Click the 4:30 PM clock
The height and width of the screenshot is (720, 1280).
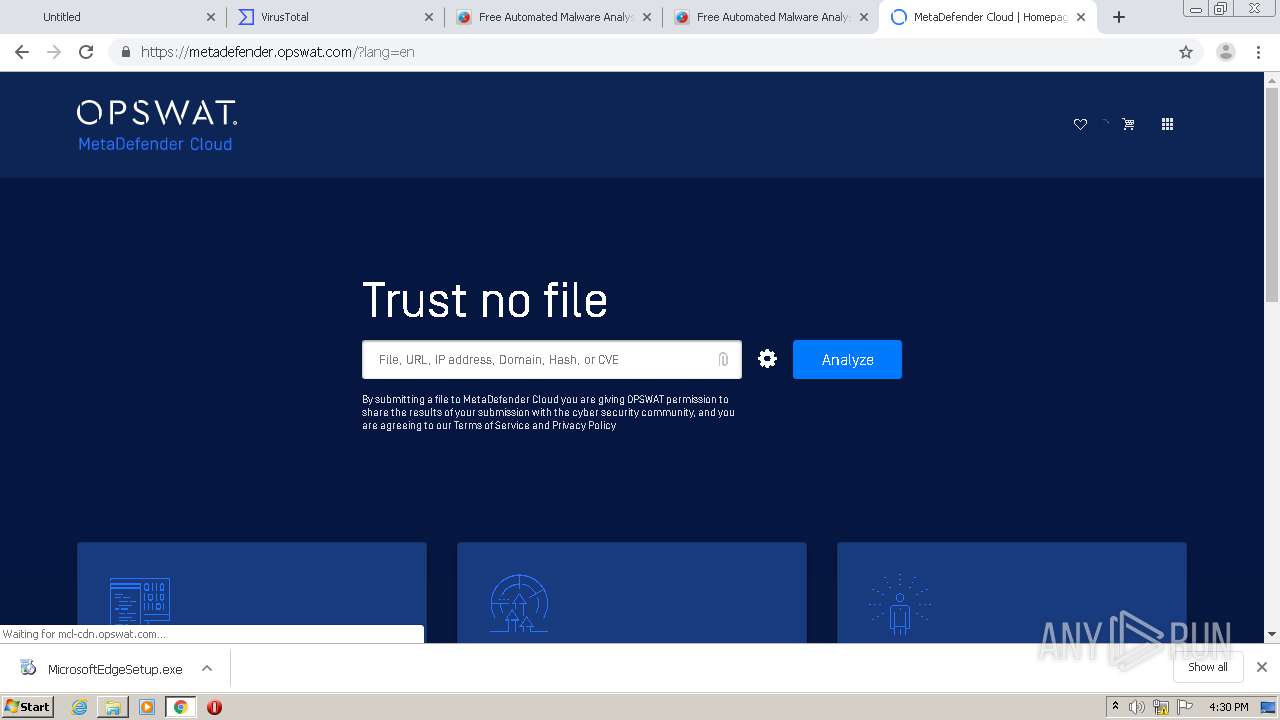[1228, 707]
